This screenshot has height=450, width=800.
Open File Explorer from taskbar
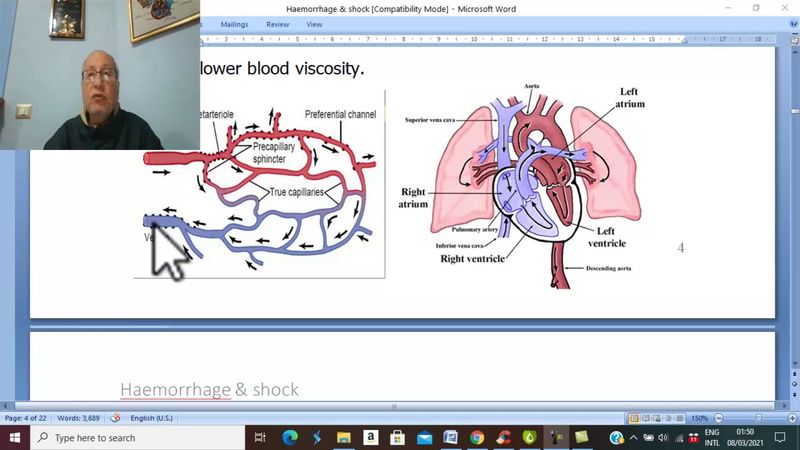[x=343, y=438]
